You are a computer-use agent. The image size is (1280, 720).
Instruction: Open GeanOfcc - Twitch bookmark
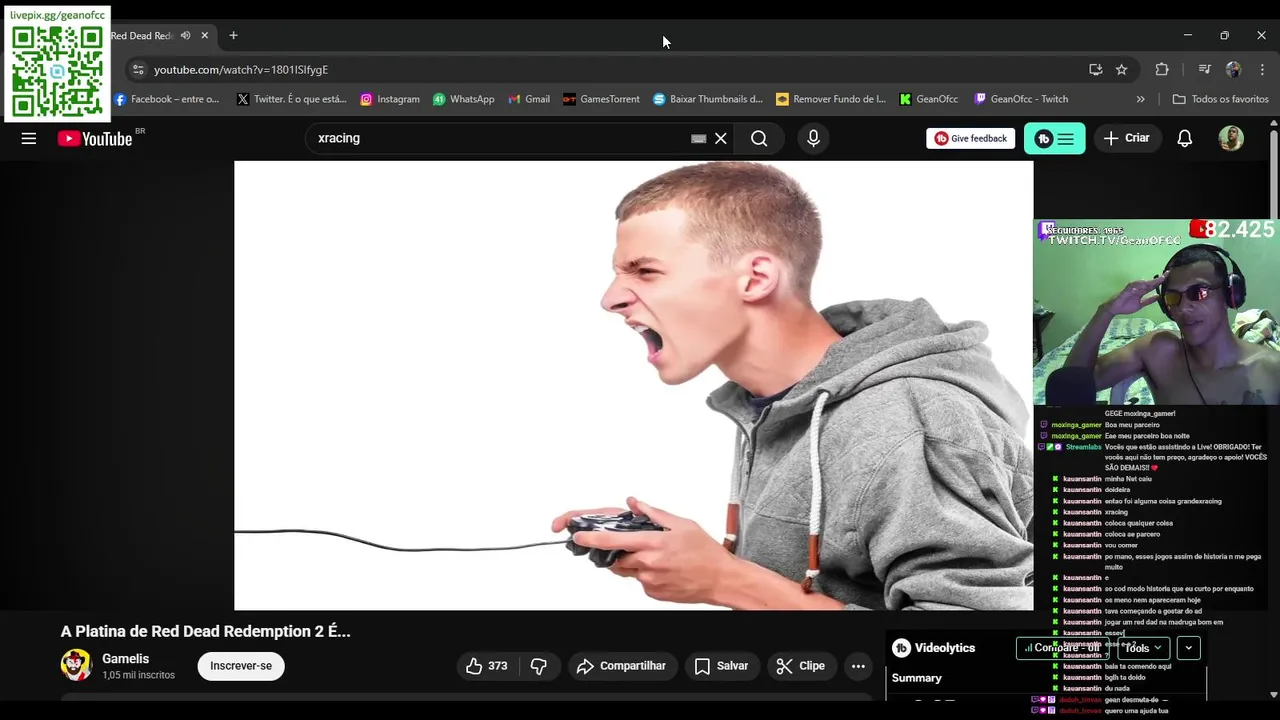click(x=1021, y=99)
